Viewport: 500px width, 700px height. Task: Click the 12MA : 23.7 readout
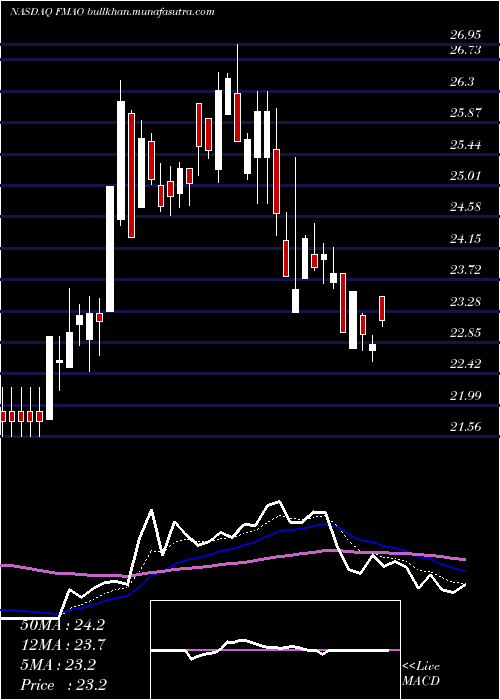pos(62,645)
